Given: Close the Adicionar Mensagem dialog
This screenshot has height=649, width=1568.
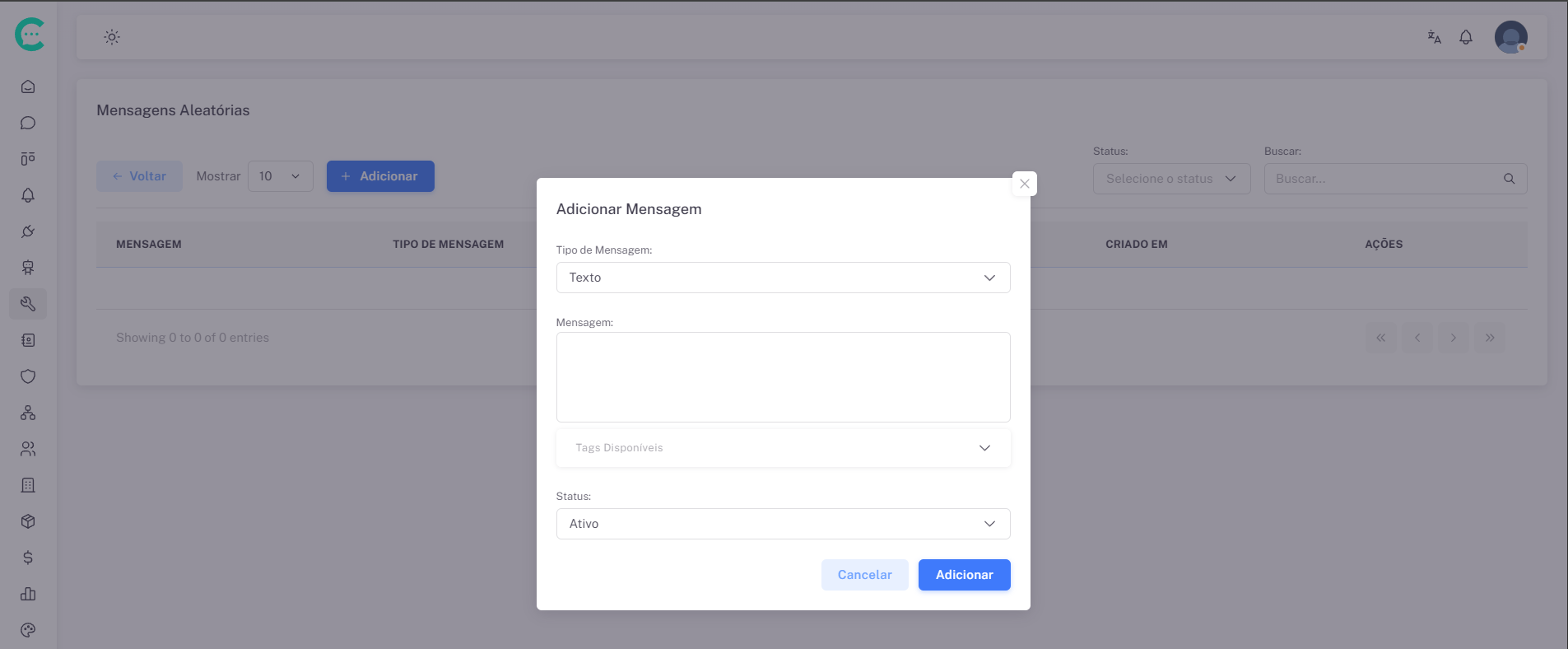Looking at the screenshot, I should 1025,184.
